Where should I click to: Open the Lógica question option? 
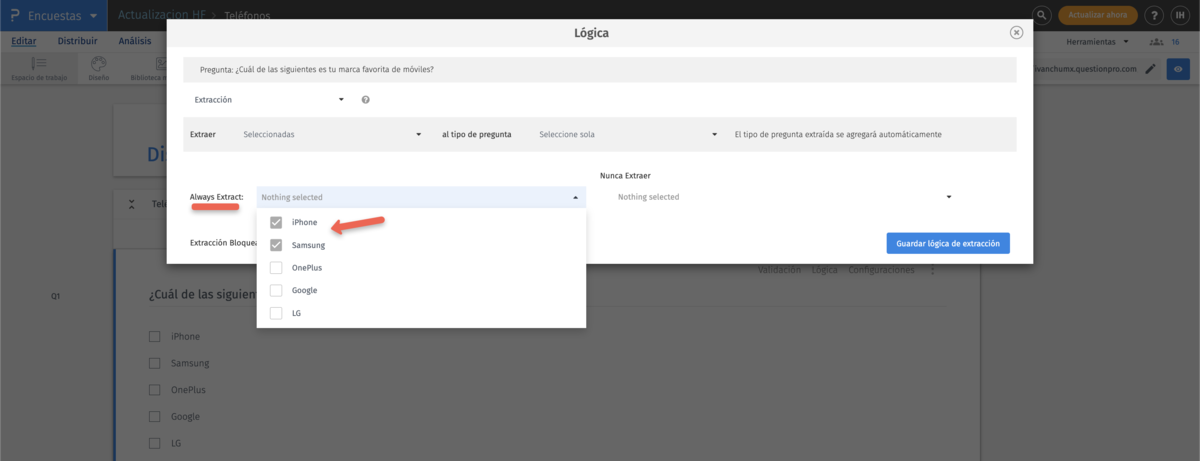click(x=825, y=270)
